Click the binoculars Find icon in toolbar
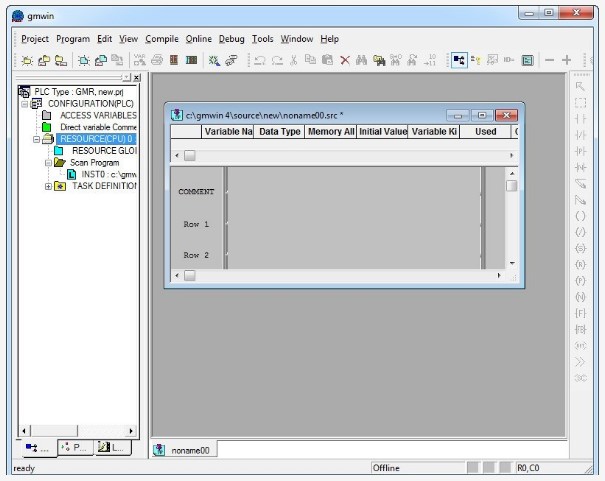Screen dimensions: 605x481 point(362,61)
